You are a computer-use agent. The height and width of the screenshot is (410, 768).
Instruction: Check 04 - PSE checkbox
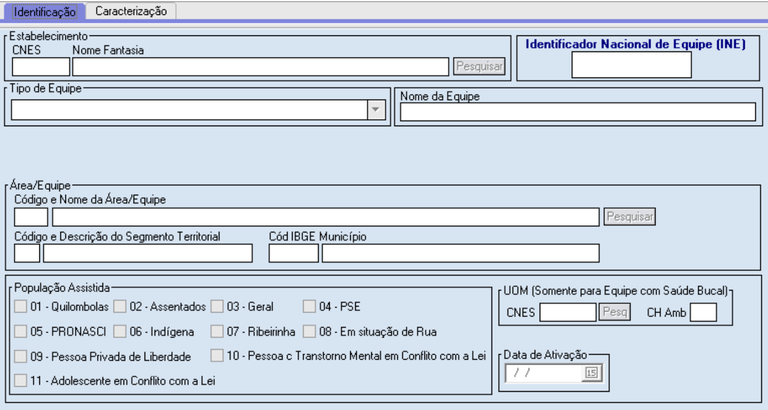pos(309,307)
